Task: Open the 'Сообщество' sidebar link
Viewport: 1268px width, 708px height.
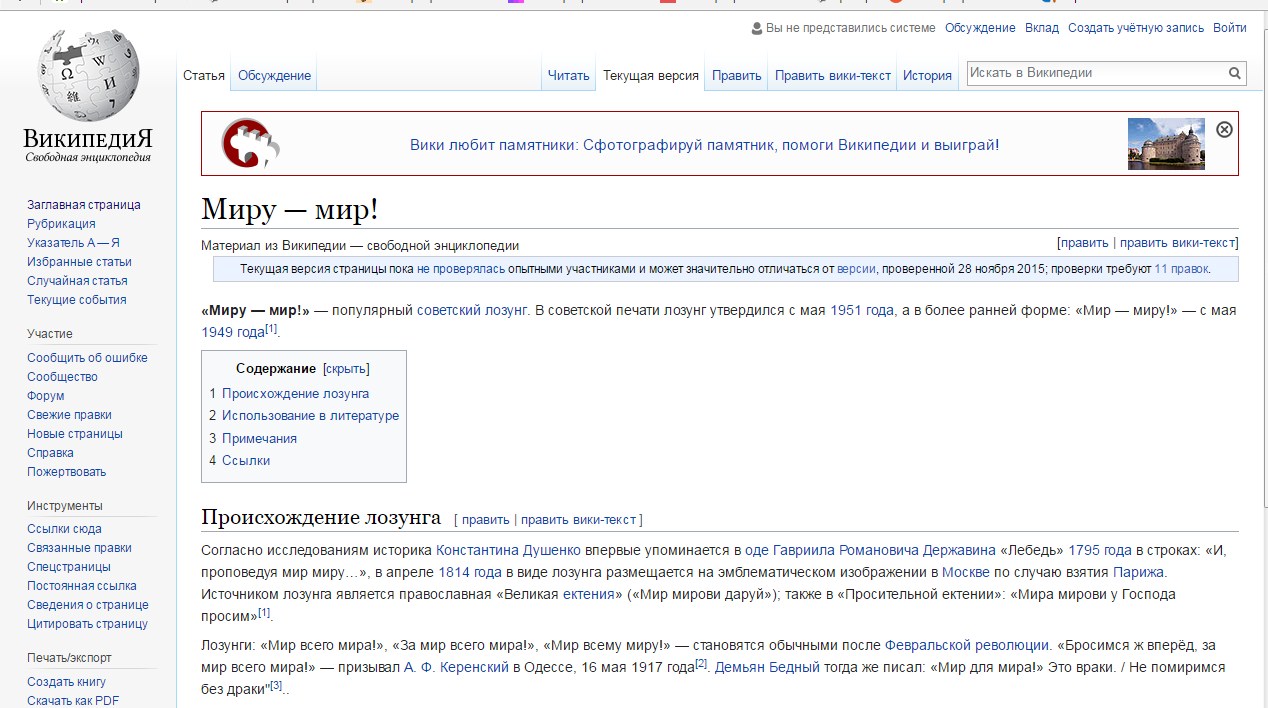Action: (x=62, y=377)
